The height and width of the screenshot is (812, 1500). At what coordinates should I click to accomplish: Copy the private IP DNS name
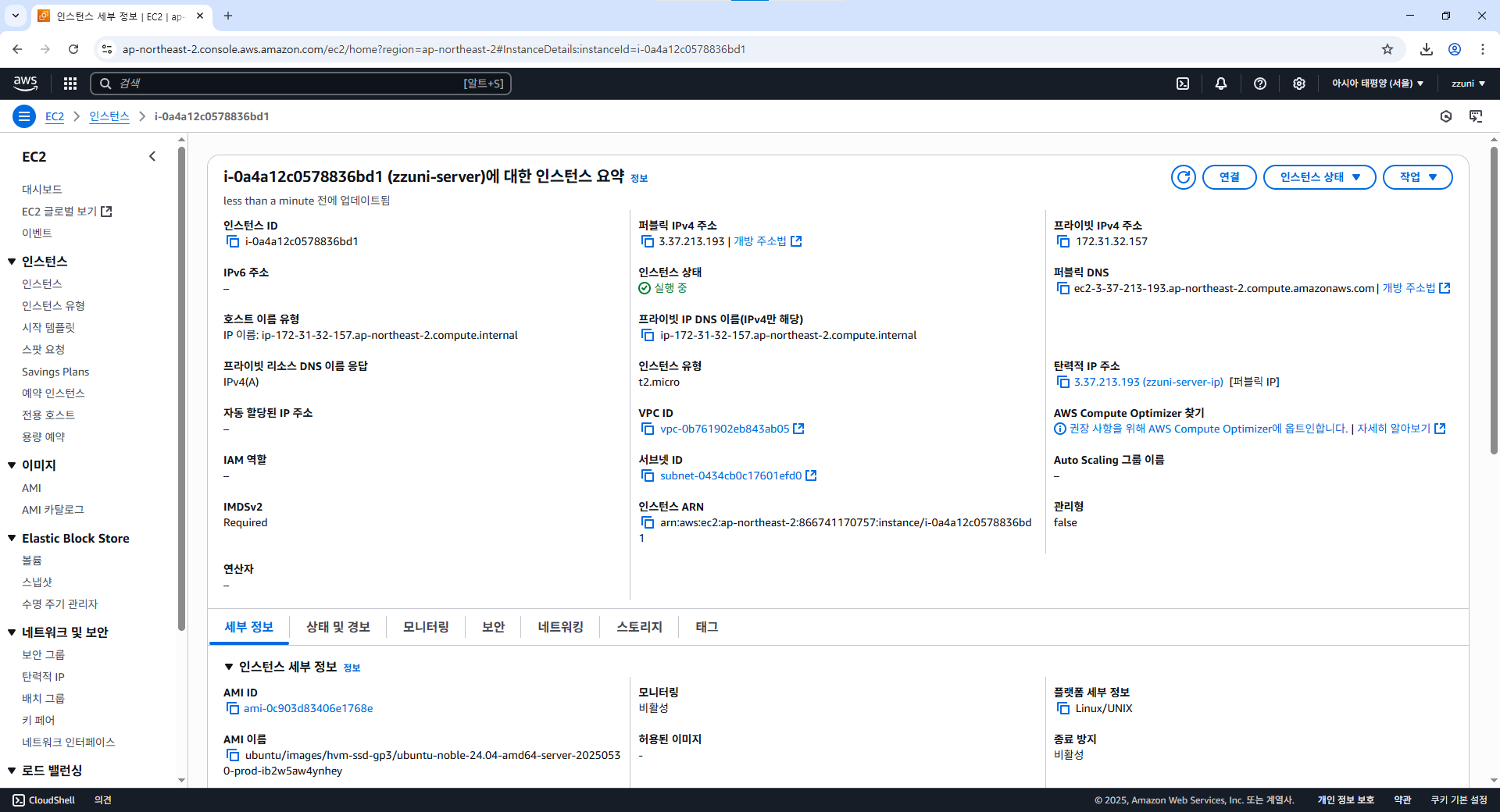point(648,335)
